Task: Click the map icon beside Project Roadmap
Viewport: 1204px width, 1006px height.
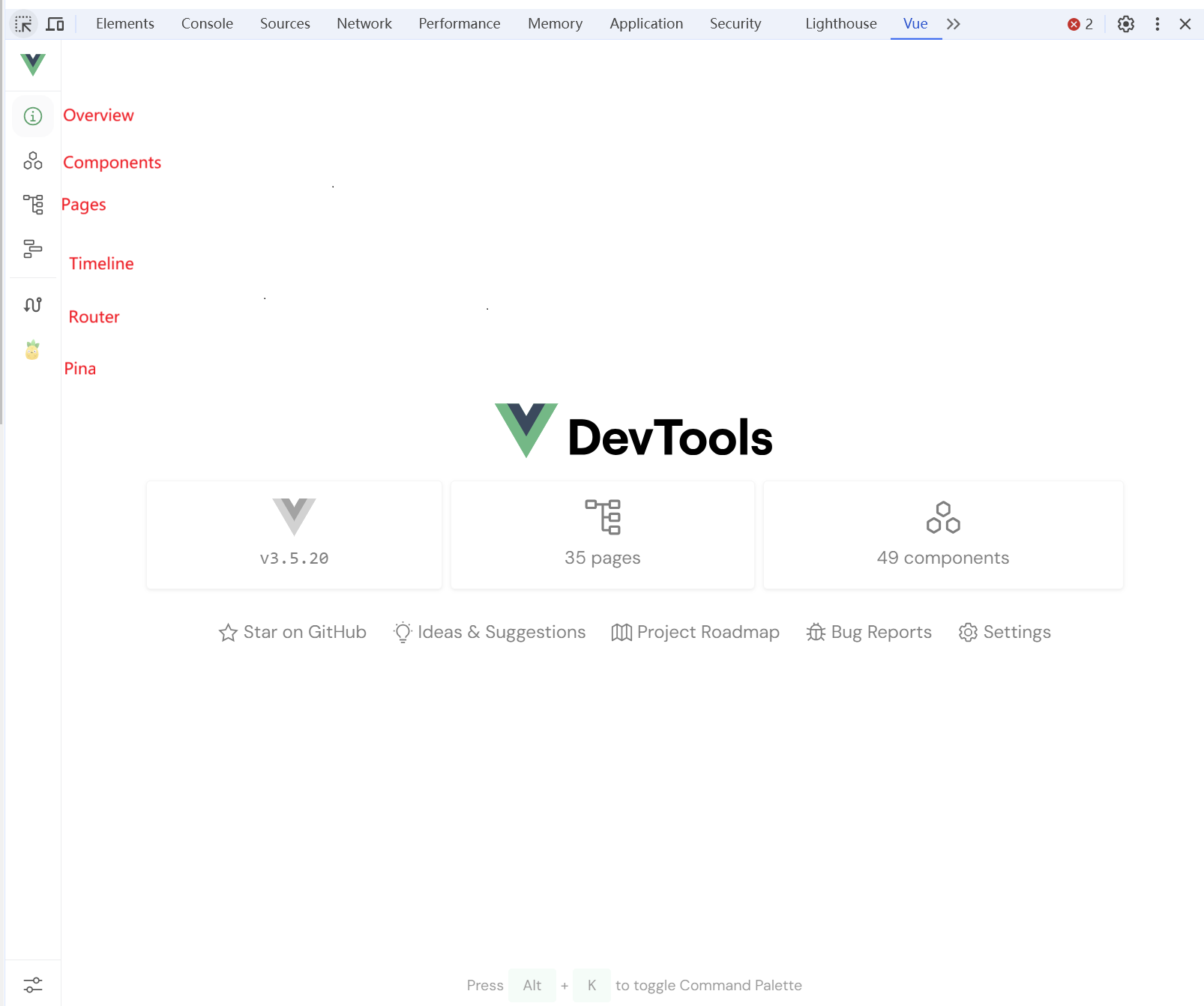Action: [621, 633]
